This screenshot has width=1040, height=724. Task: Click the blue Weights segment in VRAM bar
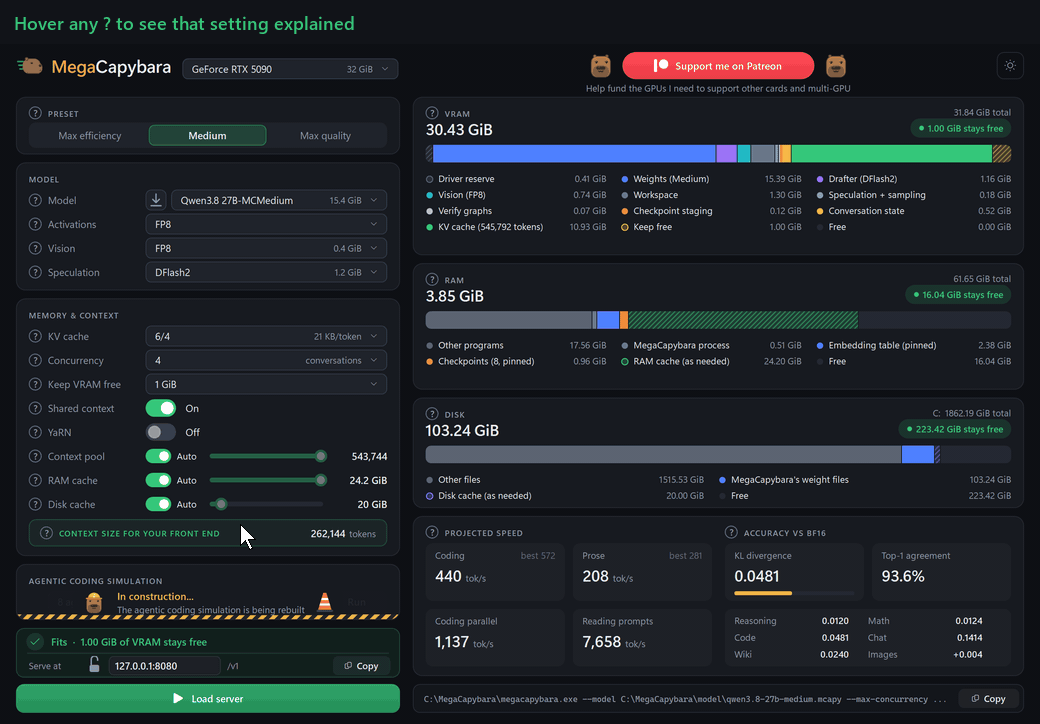coord(574,154)
